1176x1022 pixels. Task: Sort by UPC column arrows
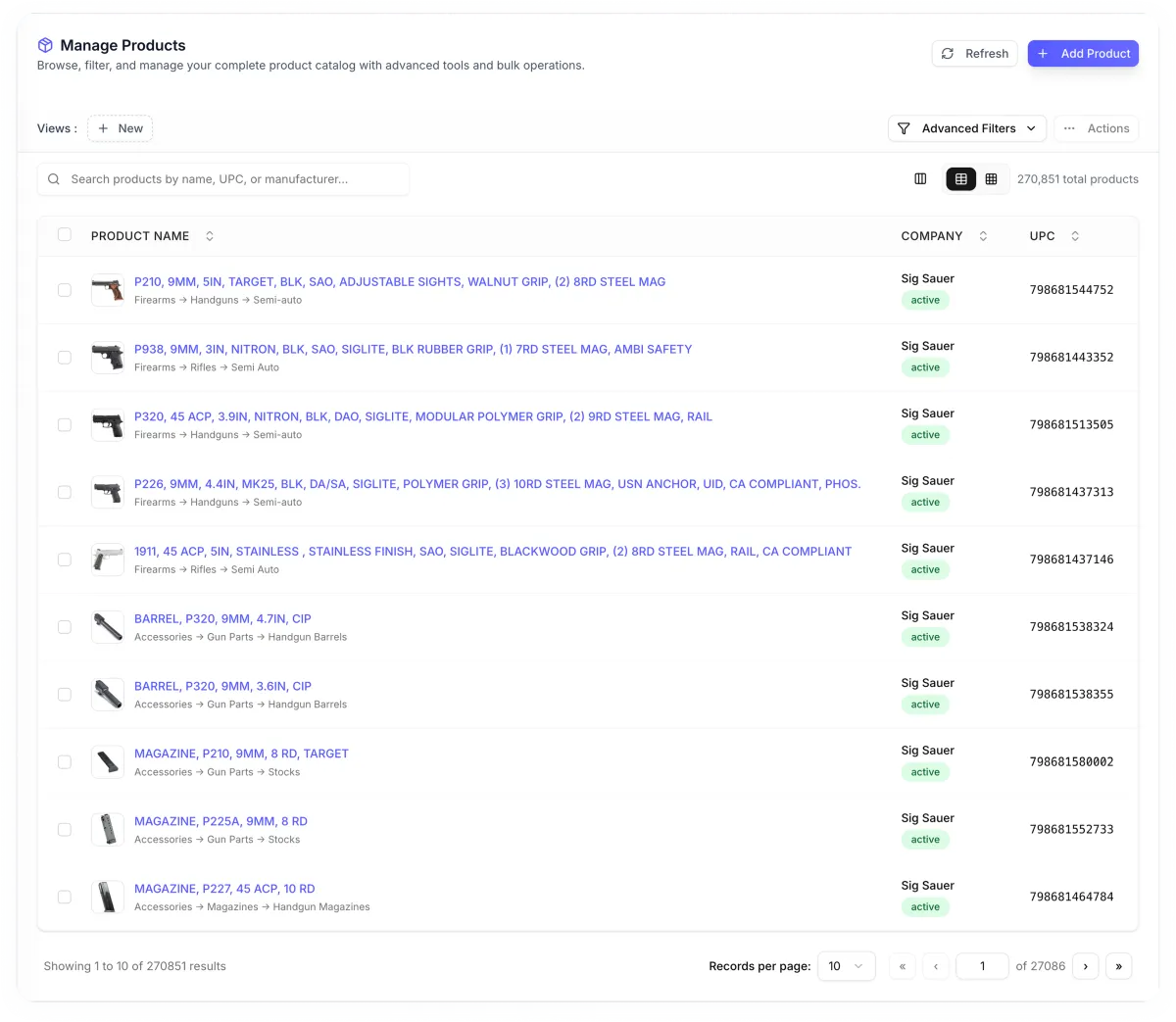pyautogui.click(x=1075, y=236)
